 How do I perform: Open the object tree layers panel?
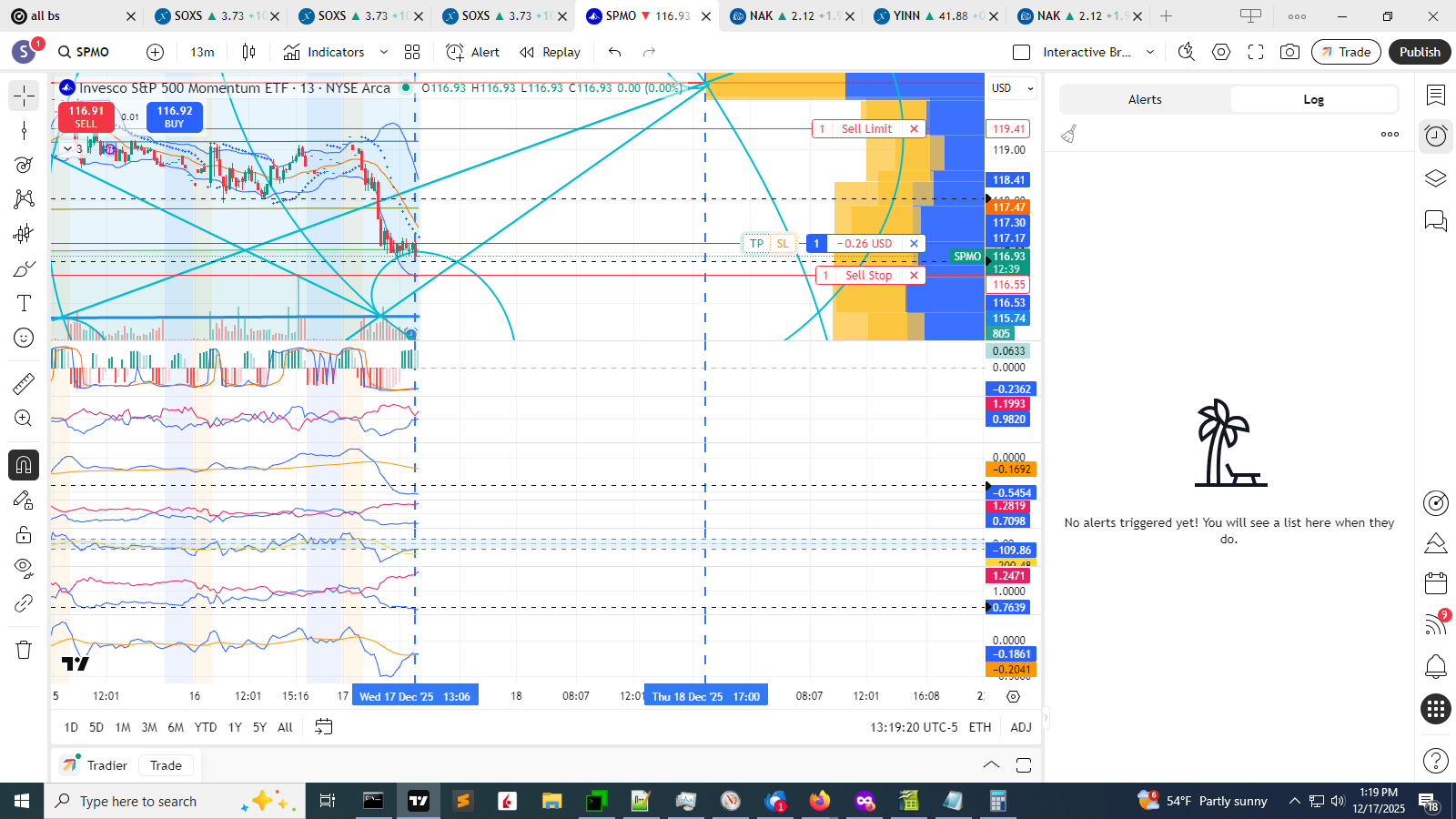coord(1436,178)
